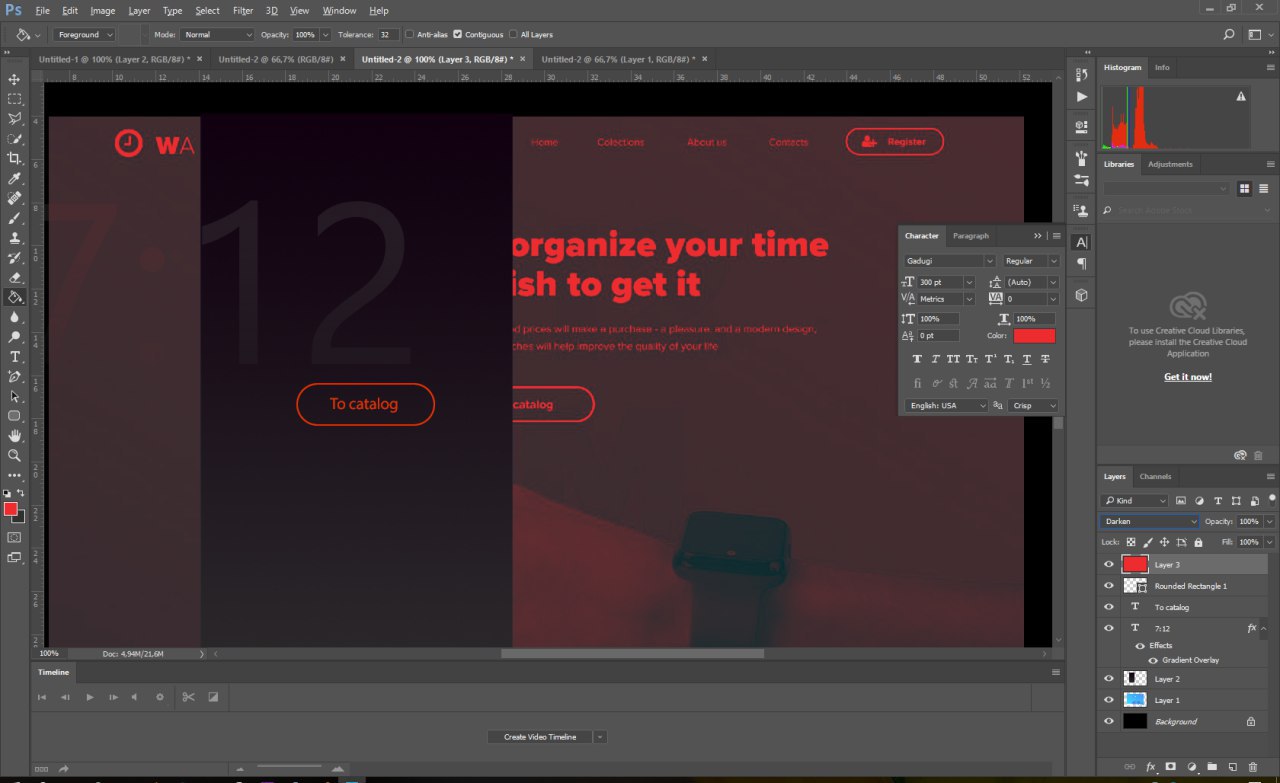This screenshot has height=783, width=1280.
Task: Click the Create Video Timeline button
Action: pos(540,737)
